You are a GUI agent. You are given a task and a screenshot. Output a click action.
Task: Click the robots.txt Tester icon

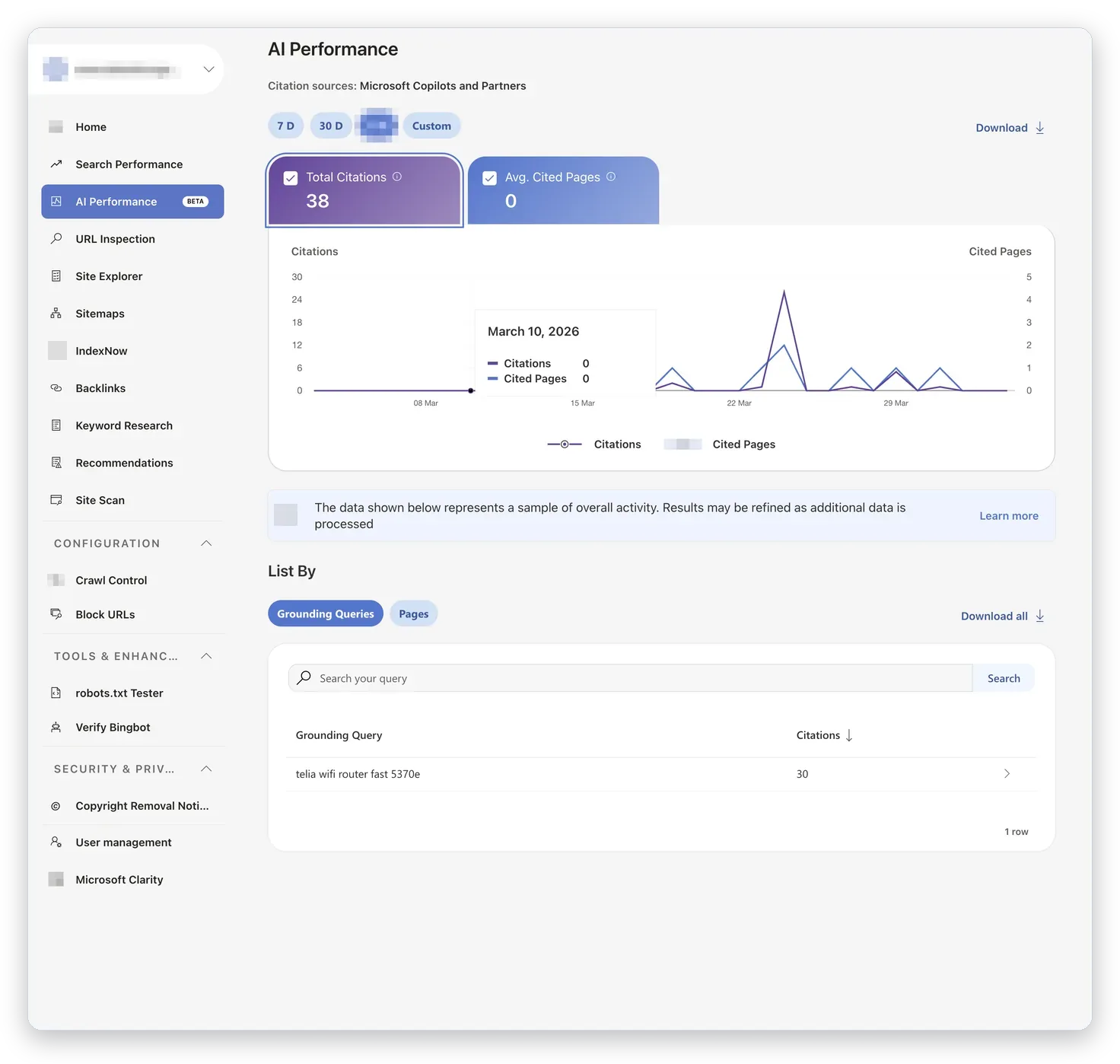(56, 693)
